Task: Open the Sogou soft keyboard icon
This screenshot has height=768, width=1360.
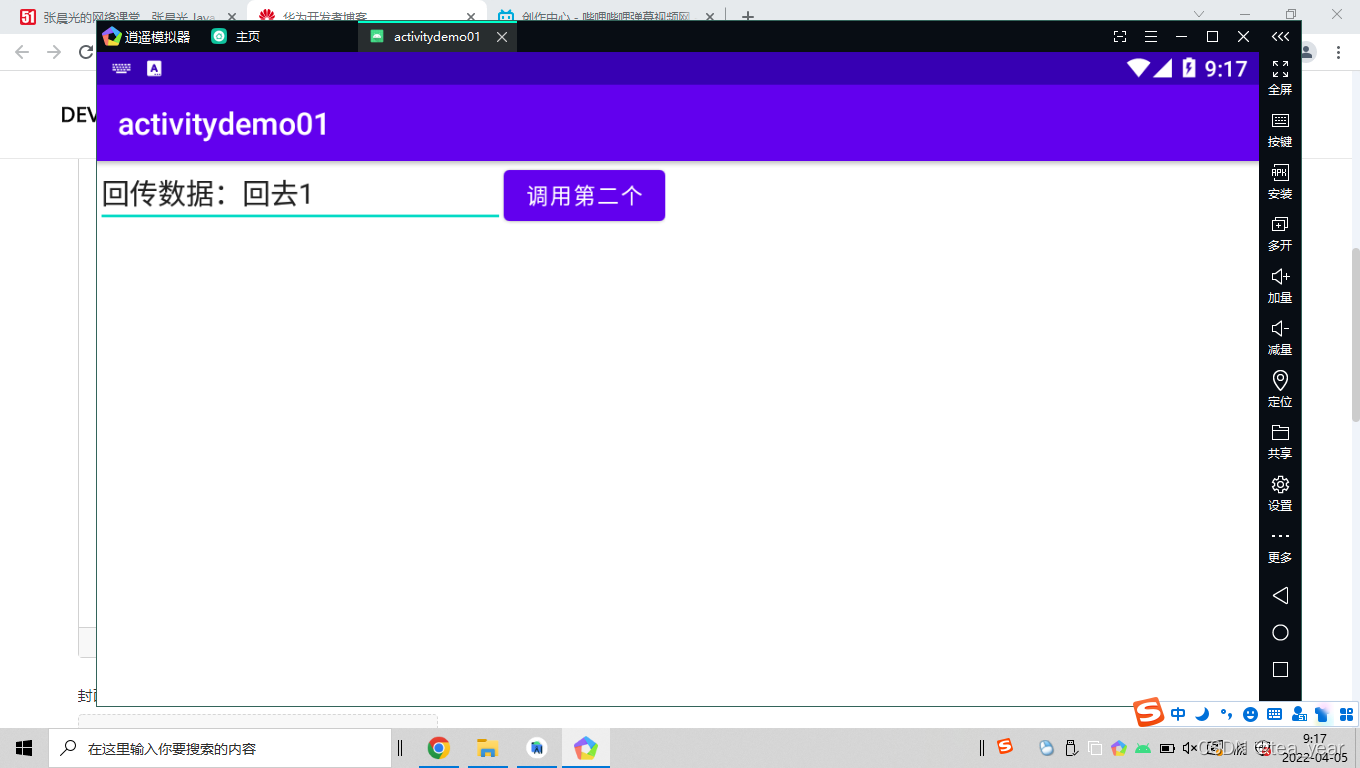Action: click(1274, 714)
